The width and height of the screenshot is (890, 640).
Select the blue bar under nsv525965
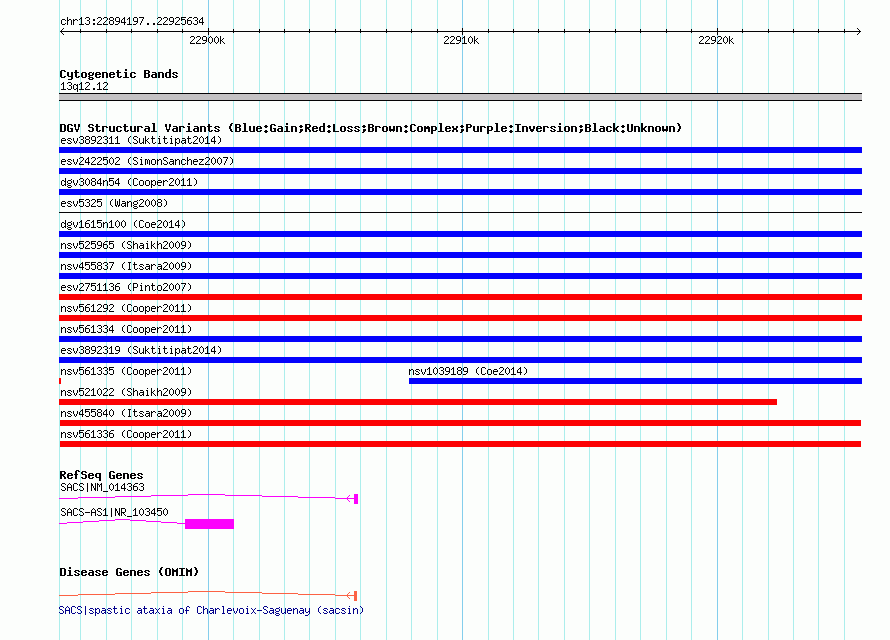tap(460, 255)
